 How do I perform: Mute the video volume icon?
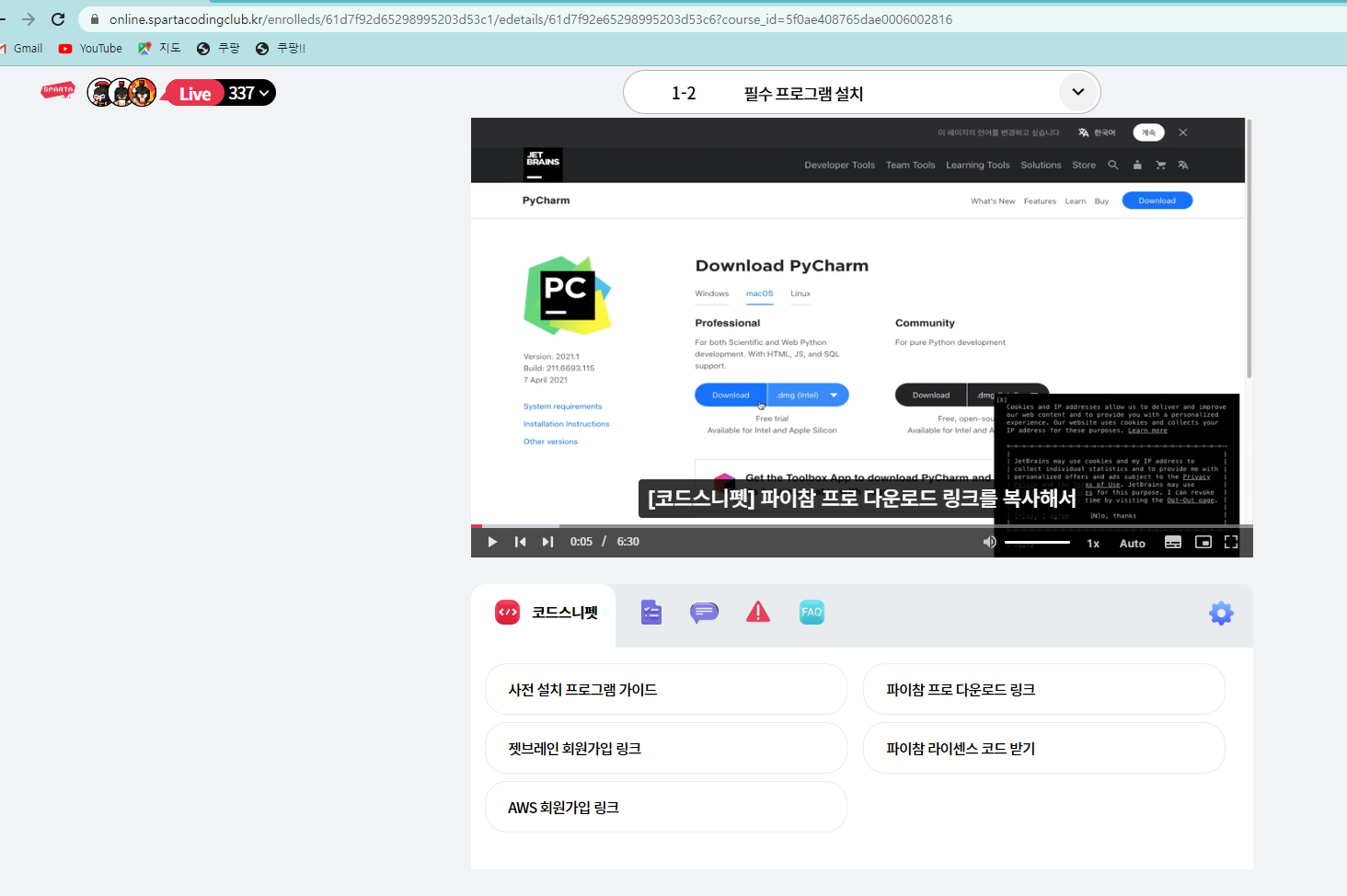point(989,542)
